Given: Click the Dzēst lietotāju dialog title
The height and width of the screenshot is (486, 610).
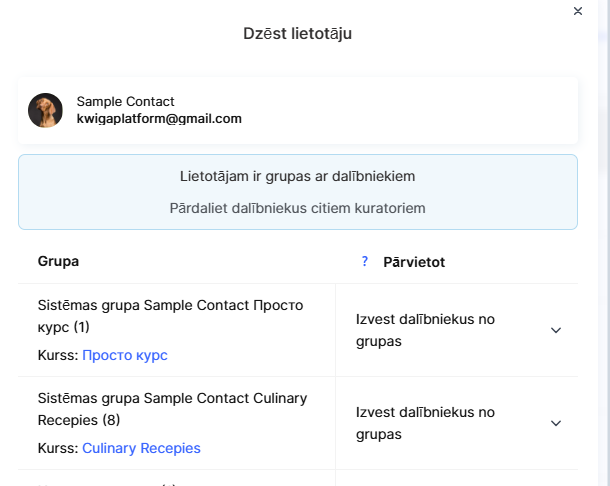Looking at the screenshot, I should point(297,34).
